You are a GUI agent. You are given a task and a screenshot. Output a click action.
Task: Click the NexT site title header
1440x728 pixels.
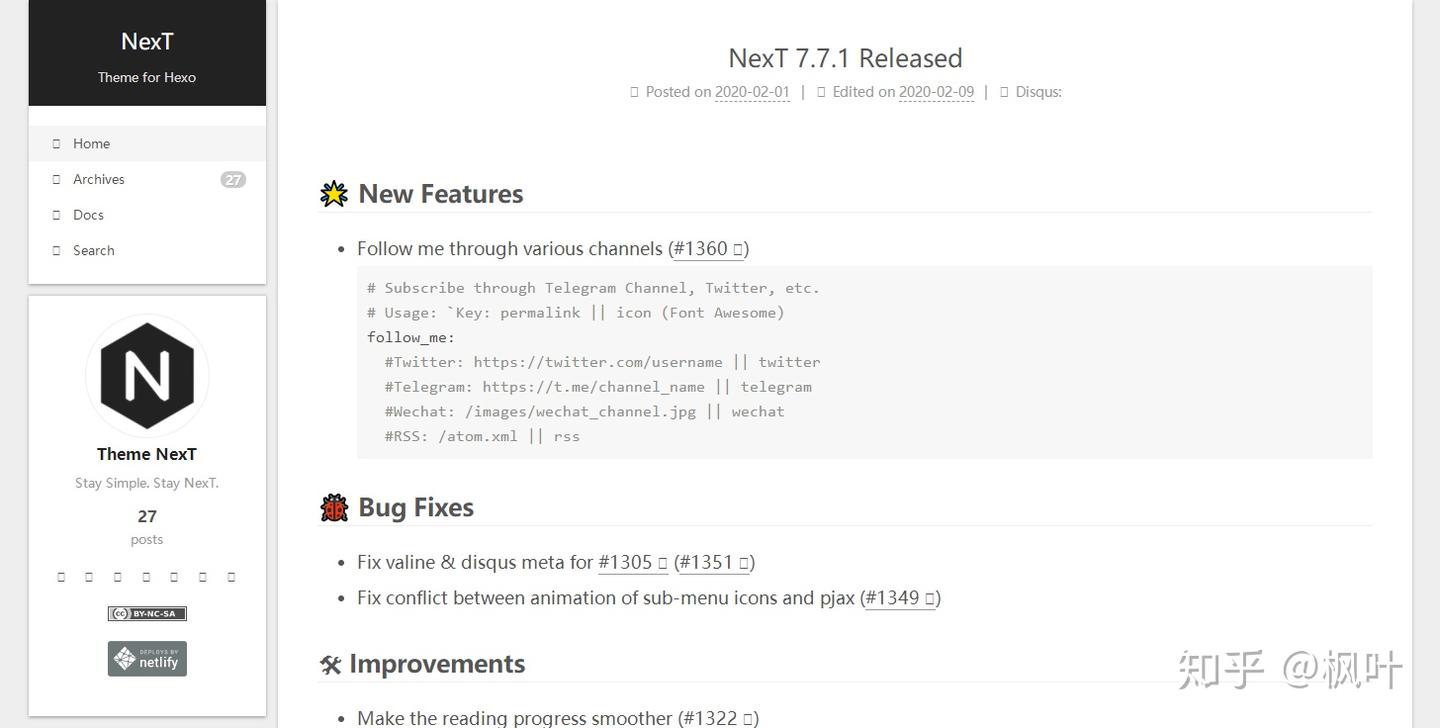point(147,42)
